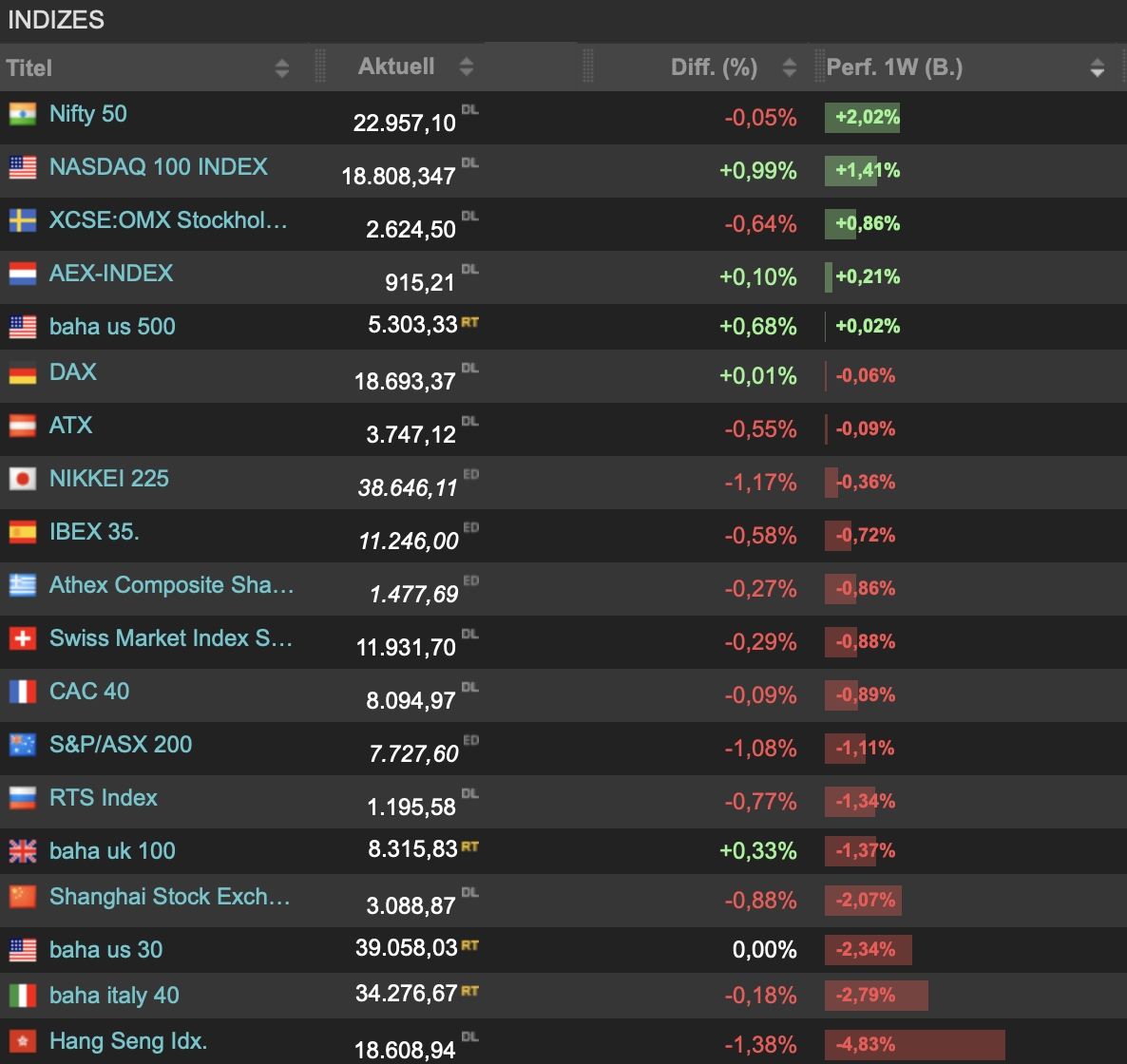This screenshot has height=1064, width=1127.
Task: Open the CAC 40 index link
Action: (x=89, y=692)
